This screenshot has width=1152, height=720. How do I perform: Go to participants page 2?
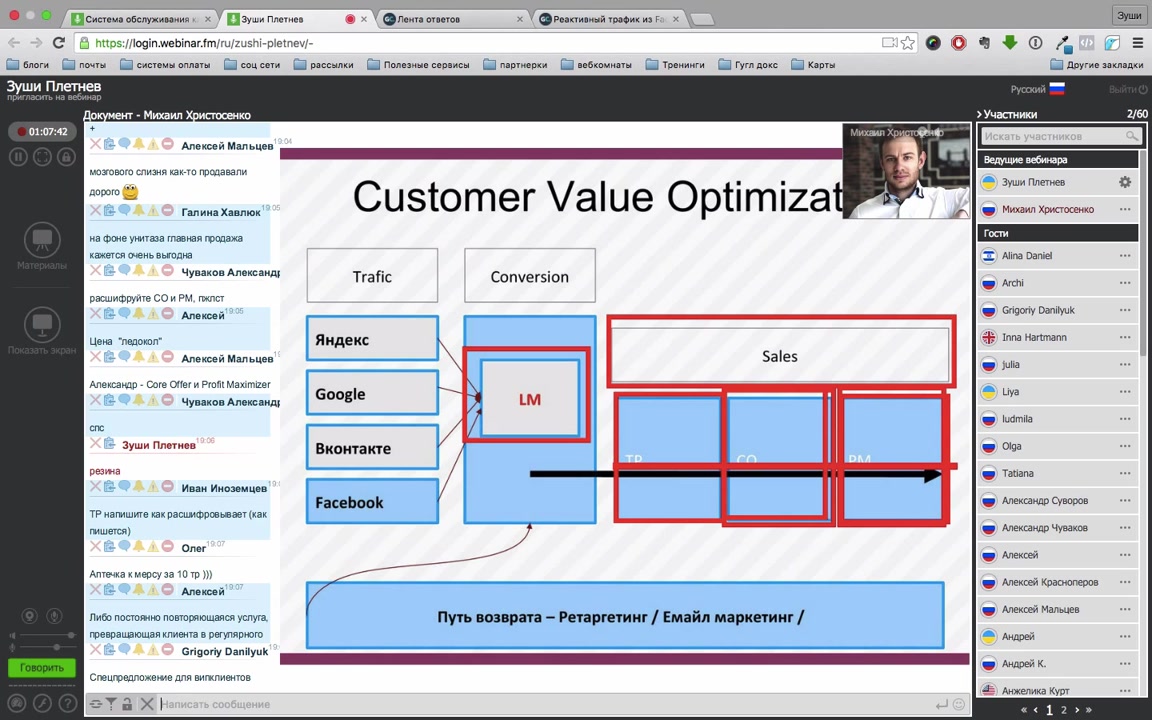pos(1063,710)
